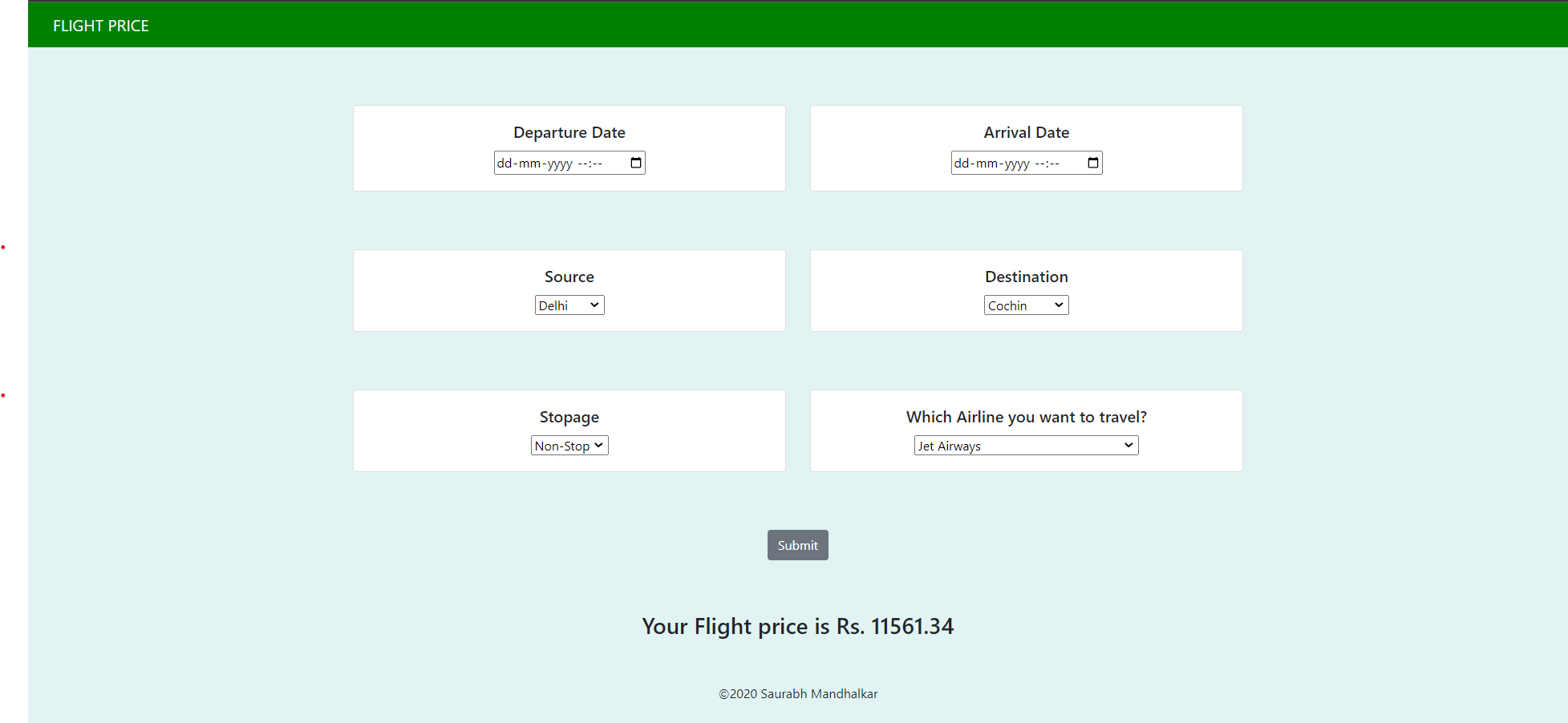Click the Stopage dropdown arrow

(x=599, y=445)
